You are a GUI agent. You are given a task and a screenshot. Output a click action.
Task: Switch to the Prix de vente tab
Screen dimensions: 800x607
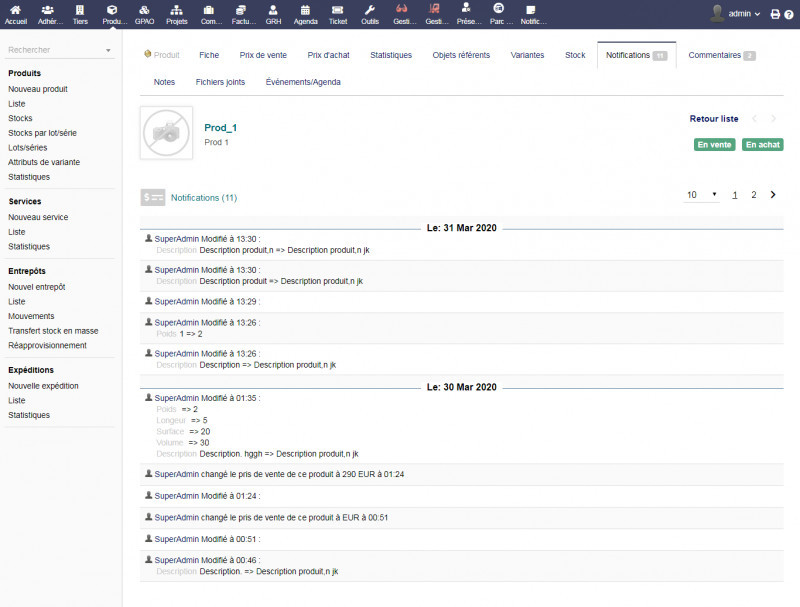263,55
